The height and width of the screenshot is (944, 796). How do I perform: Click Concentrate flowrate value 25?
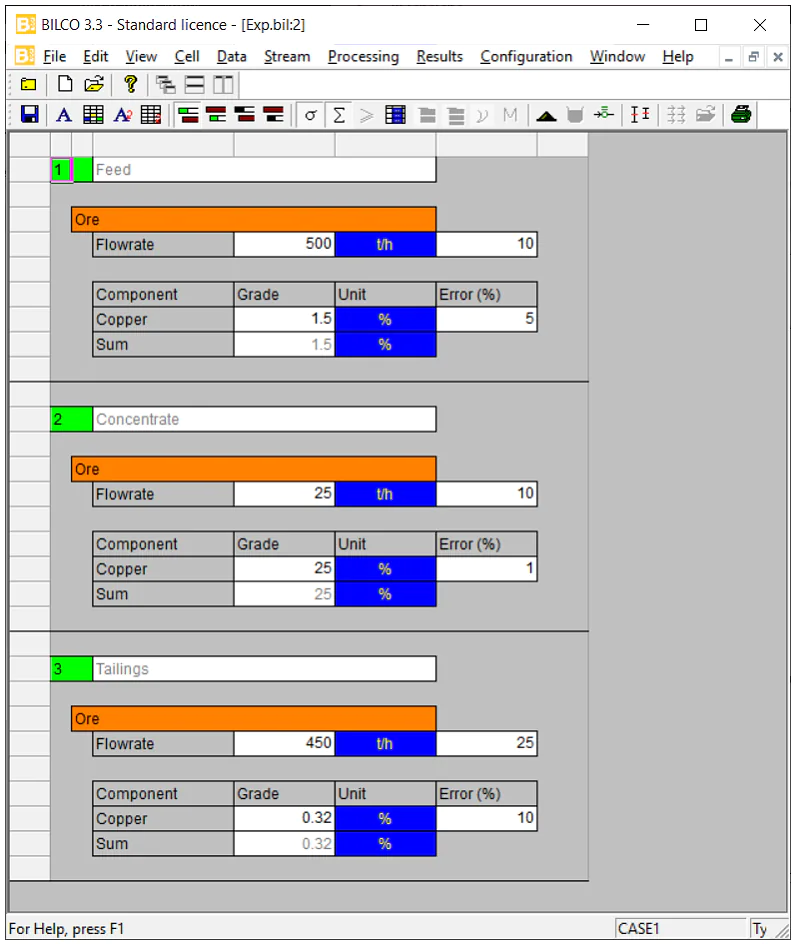tap(284, 494)
